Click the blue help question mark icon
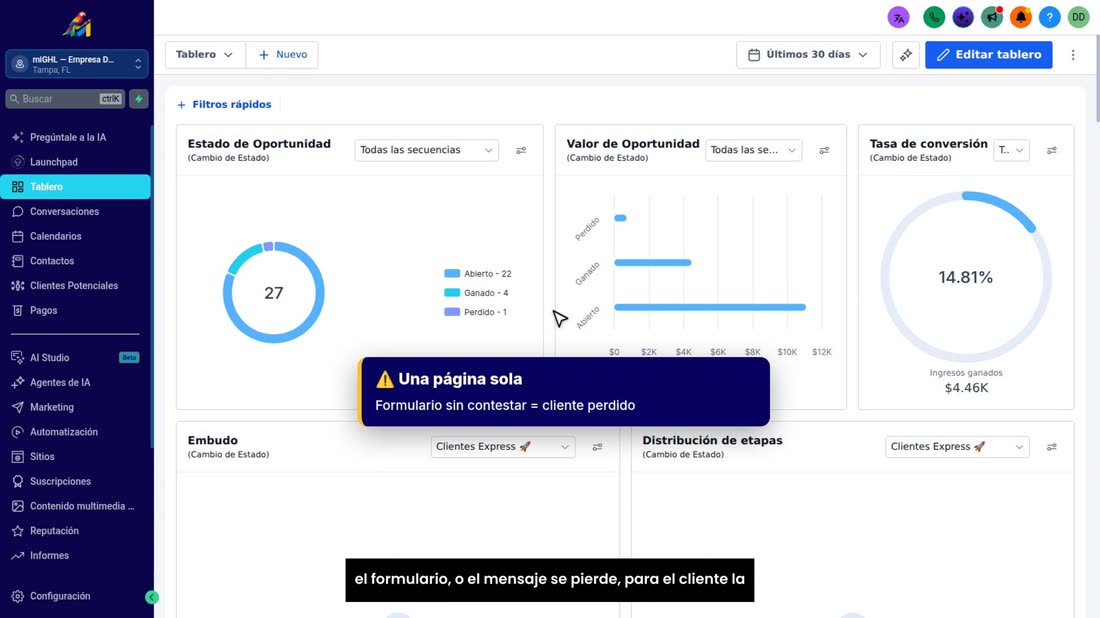The height and width of the screenshot is (618, 1100). coord(1049,18)
